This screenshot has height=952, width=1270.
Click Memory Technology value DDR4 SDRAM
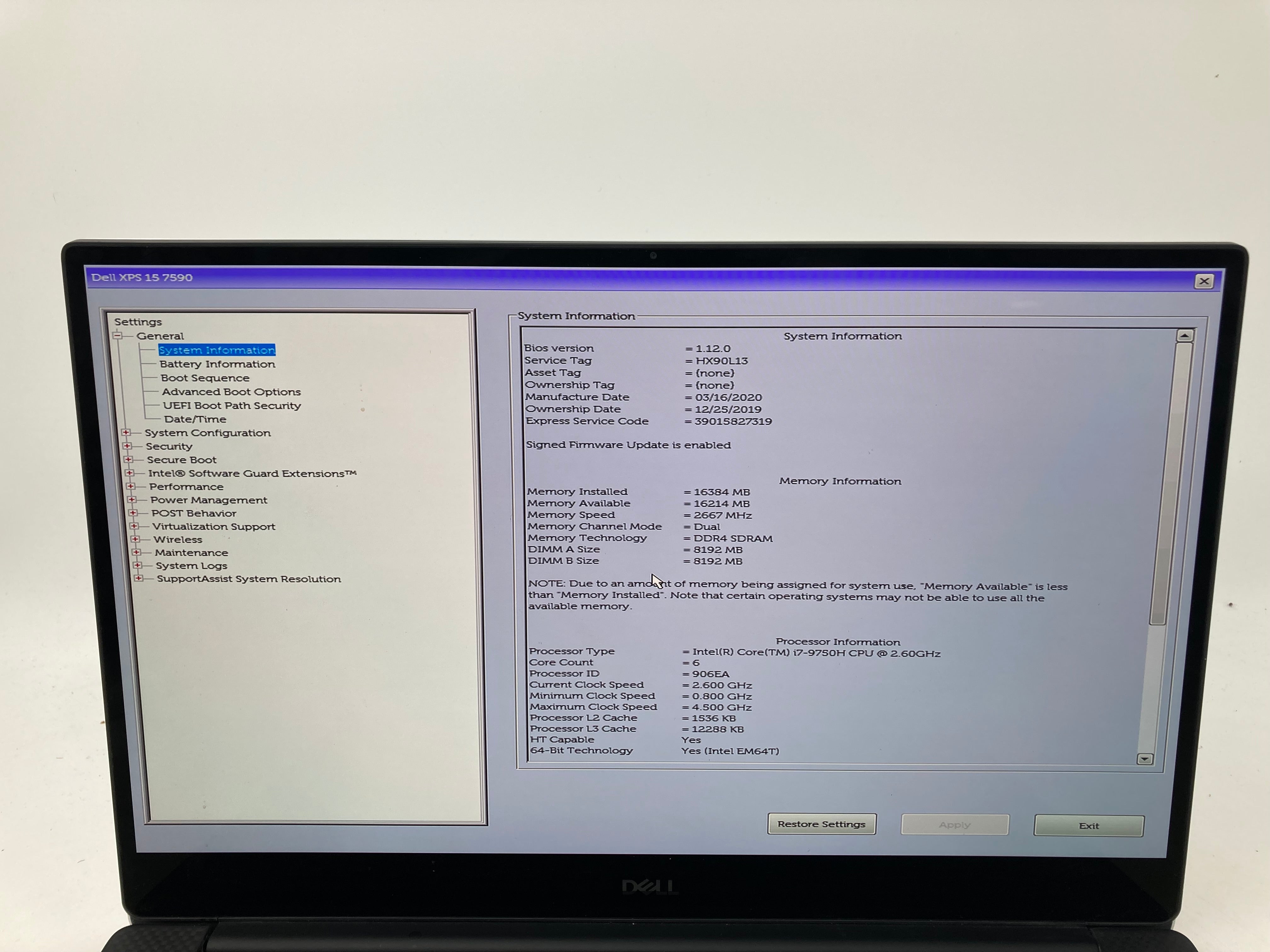733,538
